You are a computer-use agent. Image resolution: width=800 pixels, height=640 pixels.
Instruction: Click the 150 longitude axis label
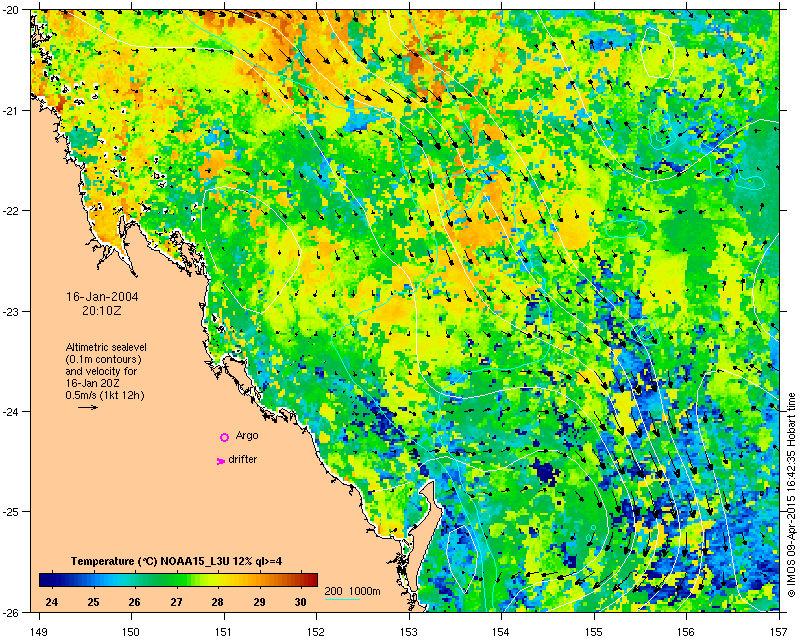tap(132, 632)
